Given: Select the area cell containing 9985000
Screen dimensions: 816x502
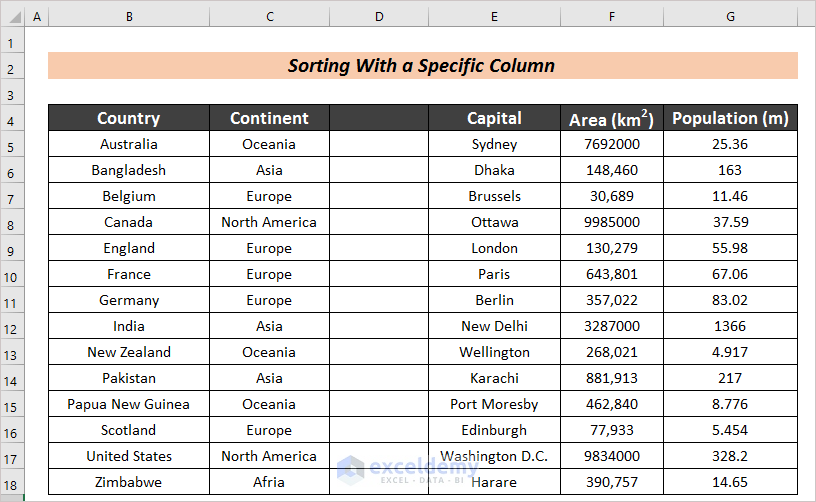Looking at the screenshot, I should 611,222.
